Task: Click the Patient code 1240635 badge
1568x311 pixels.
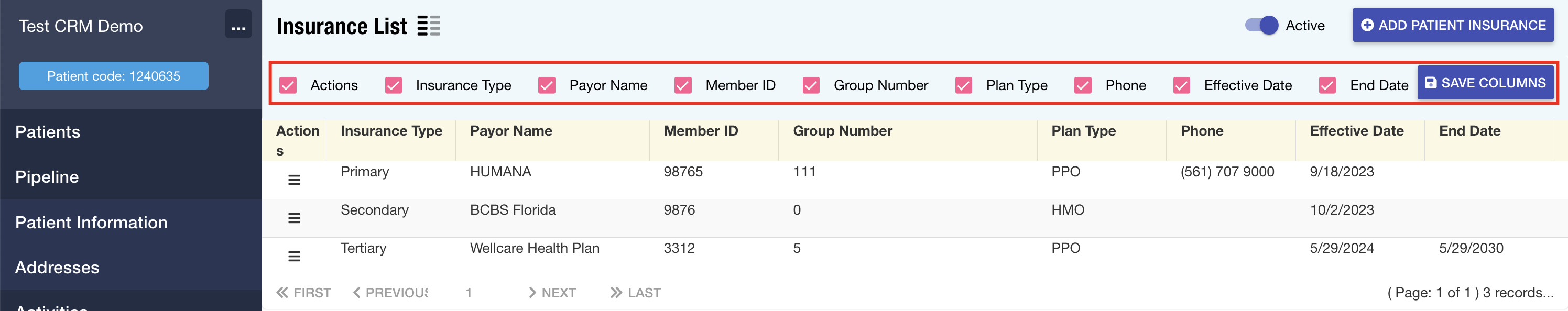Action: point(113,76)
